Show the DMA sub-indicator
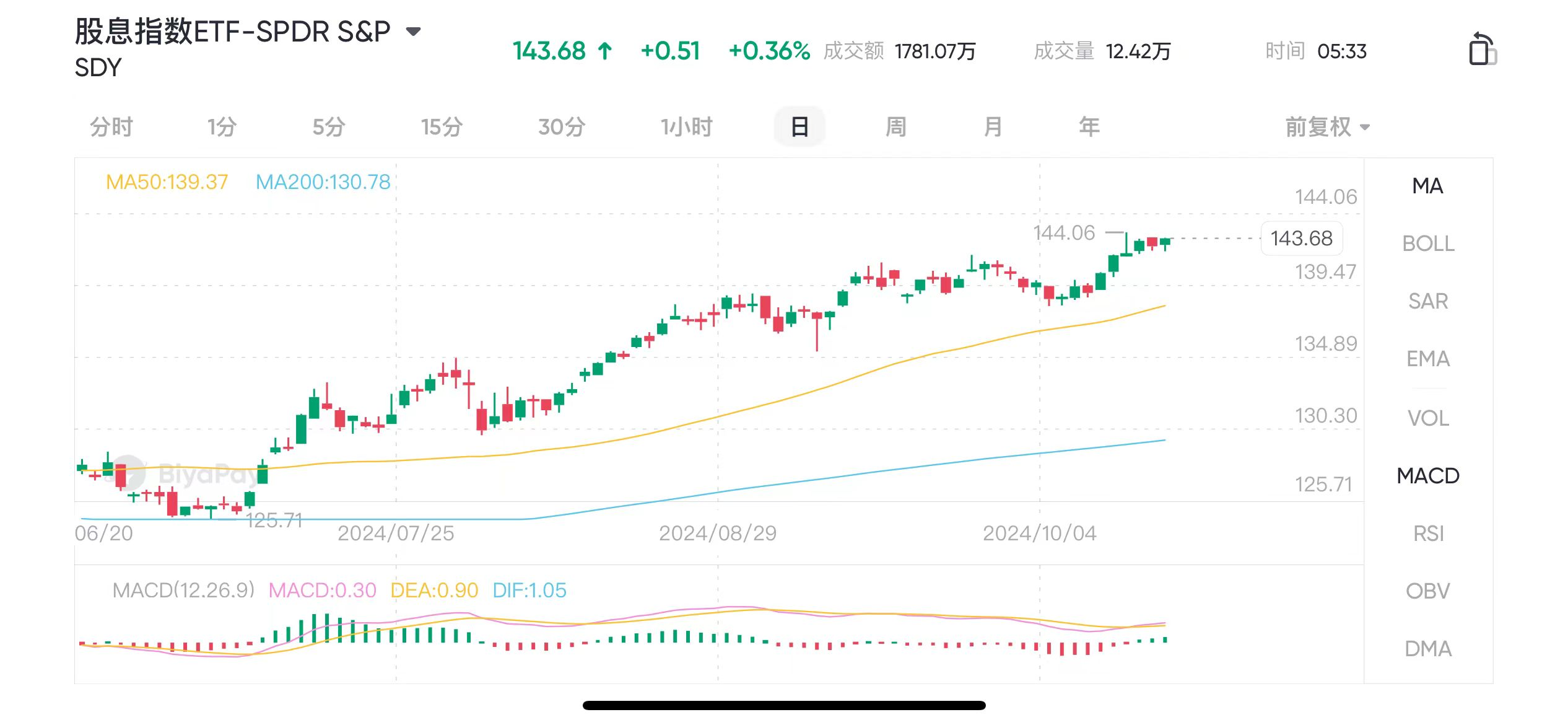The image size is (1568, 725). tap(1428, 649)
